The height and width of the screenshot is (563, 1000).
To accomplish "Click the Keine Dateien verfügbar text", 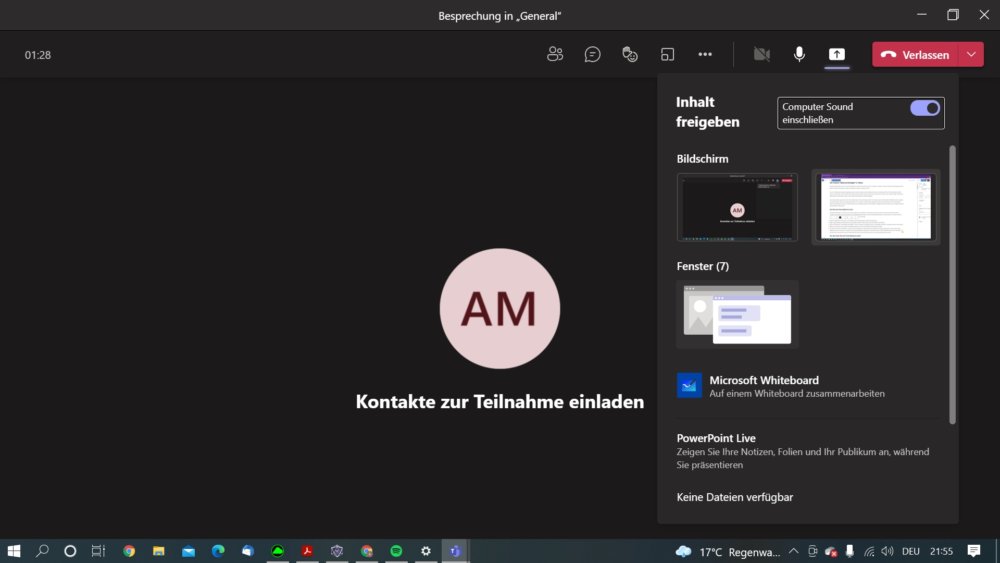I will [735, 497].
